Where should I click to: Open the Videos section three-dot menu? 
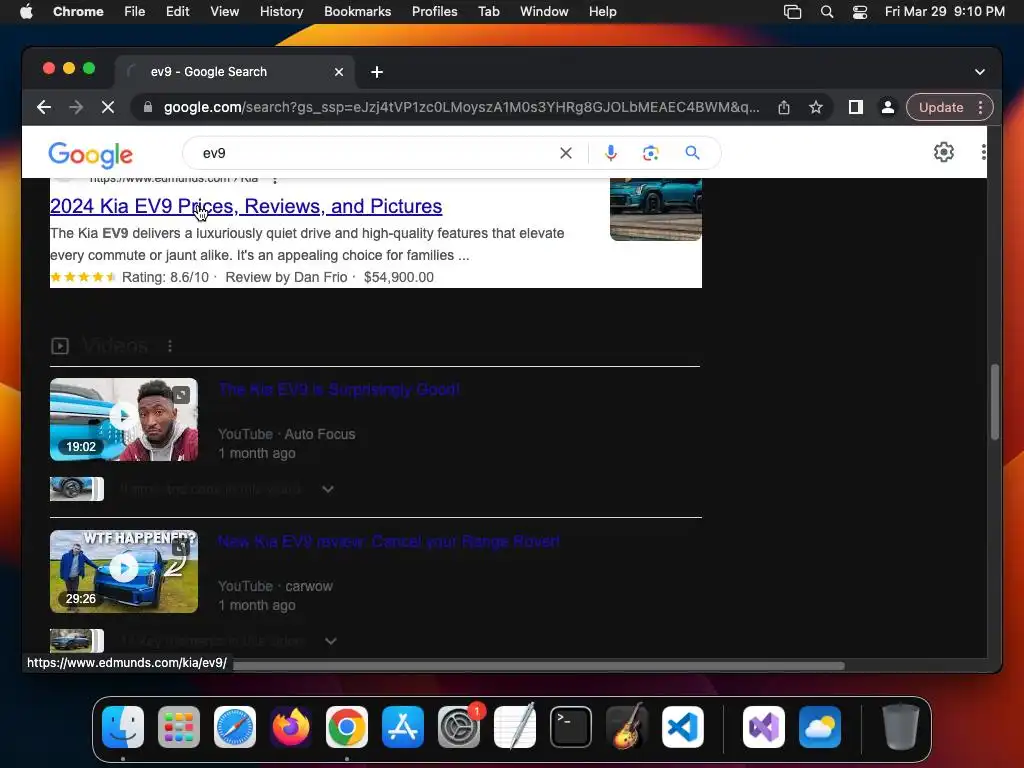[170, 345]
